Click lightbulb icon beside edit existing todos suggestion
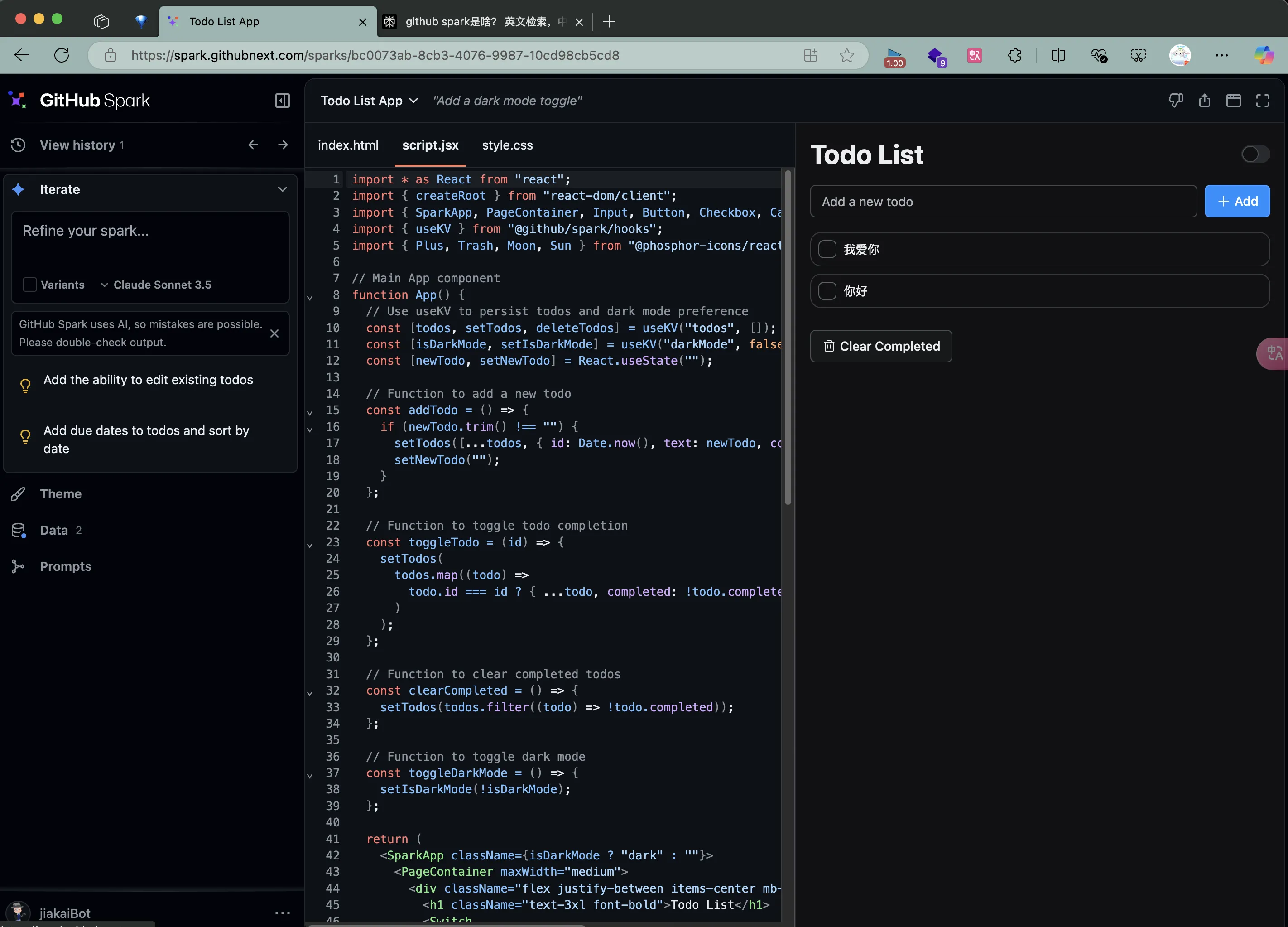The image size is (1288, 927). click(25, 386)
